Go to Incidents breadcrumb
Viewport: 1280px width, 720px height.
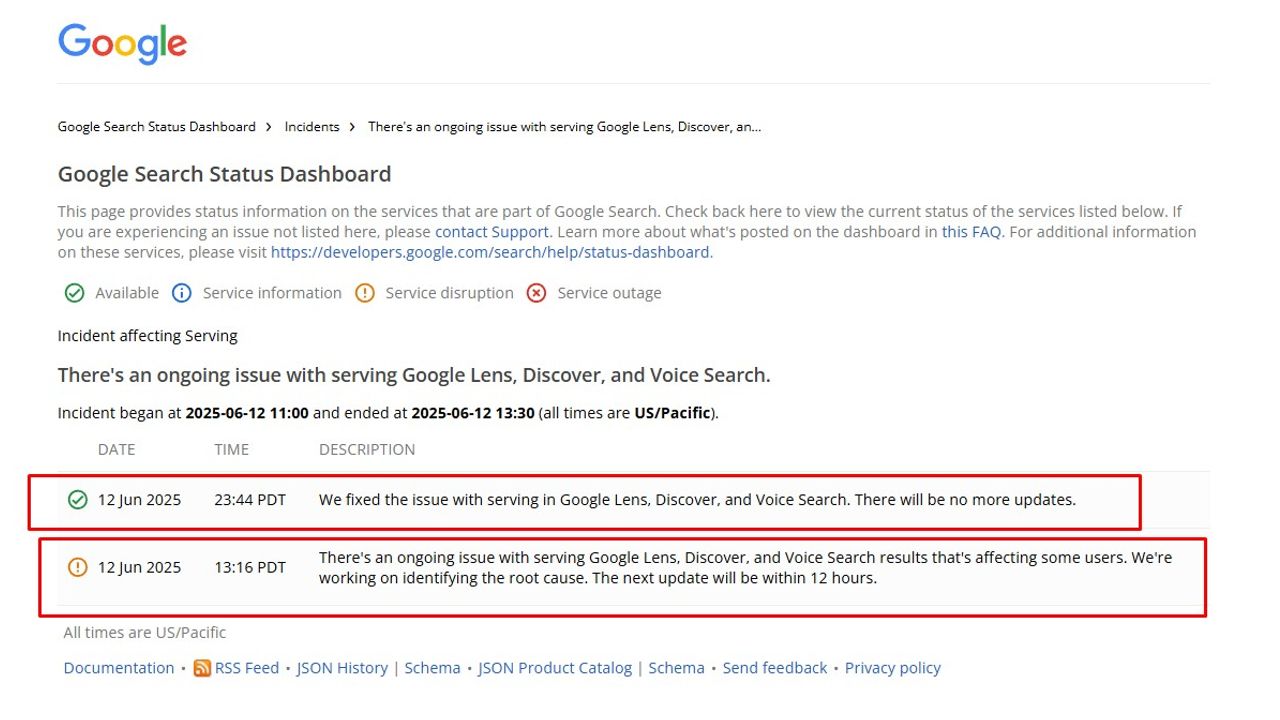312,127
